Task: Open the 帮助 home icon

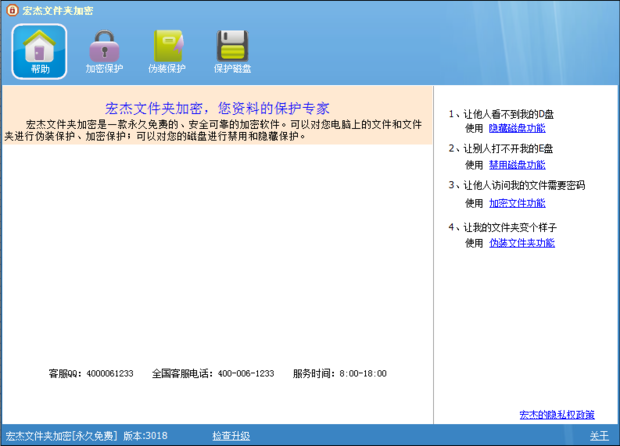Action: click(39, 52)
